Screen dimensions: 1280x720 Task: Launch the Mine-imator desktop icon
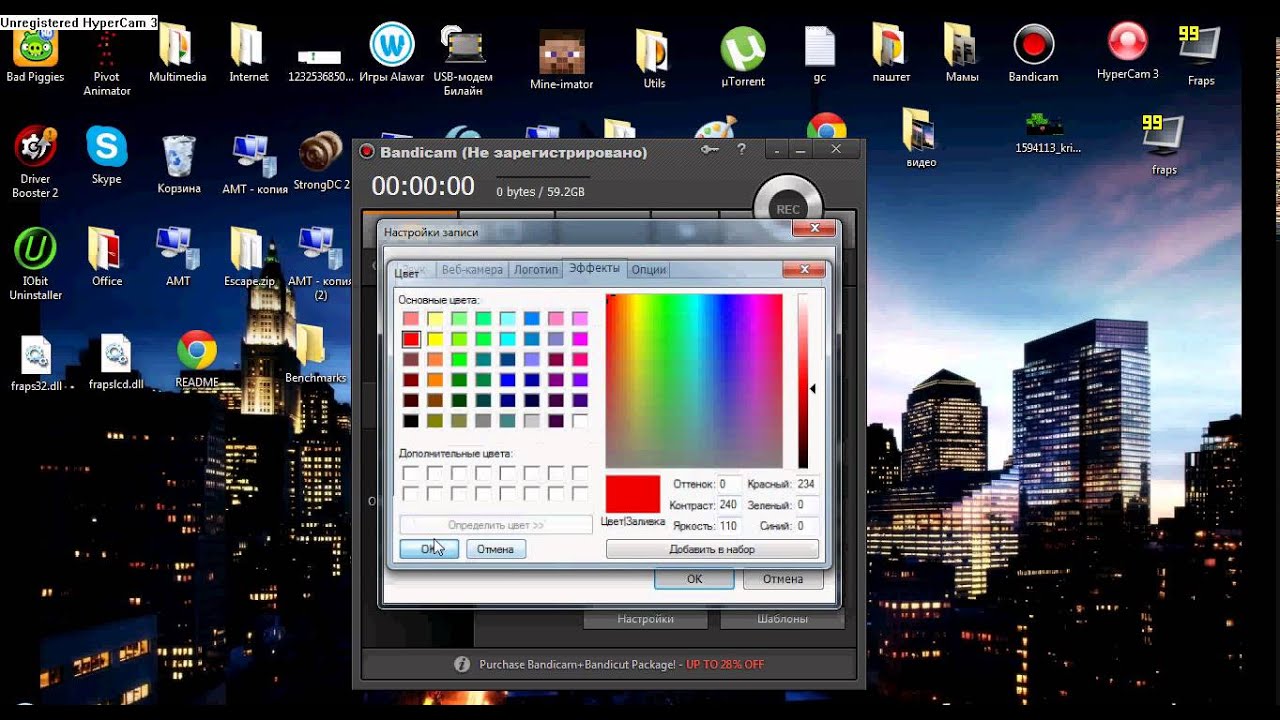click(x=561, y=60)
